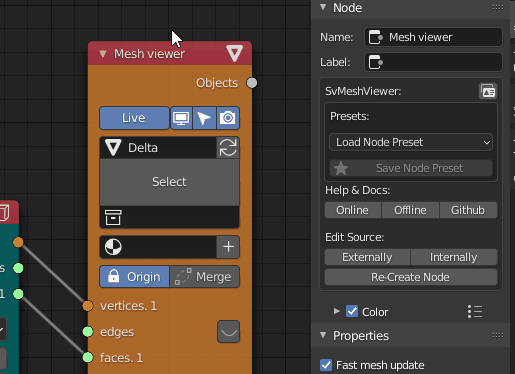
Task: Click the faces. 1 input socket
Action: (x=88, y=357)
